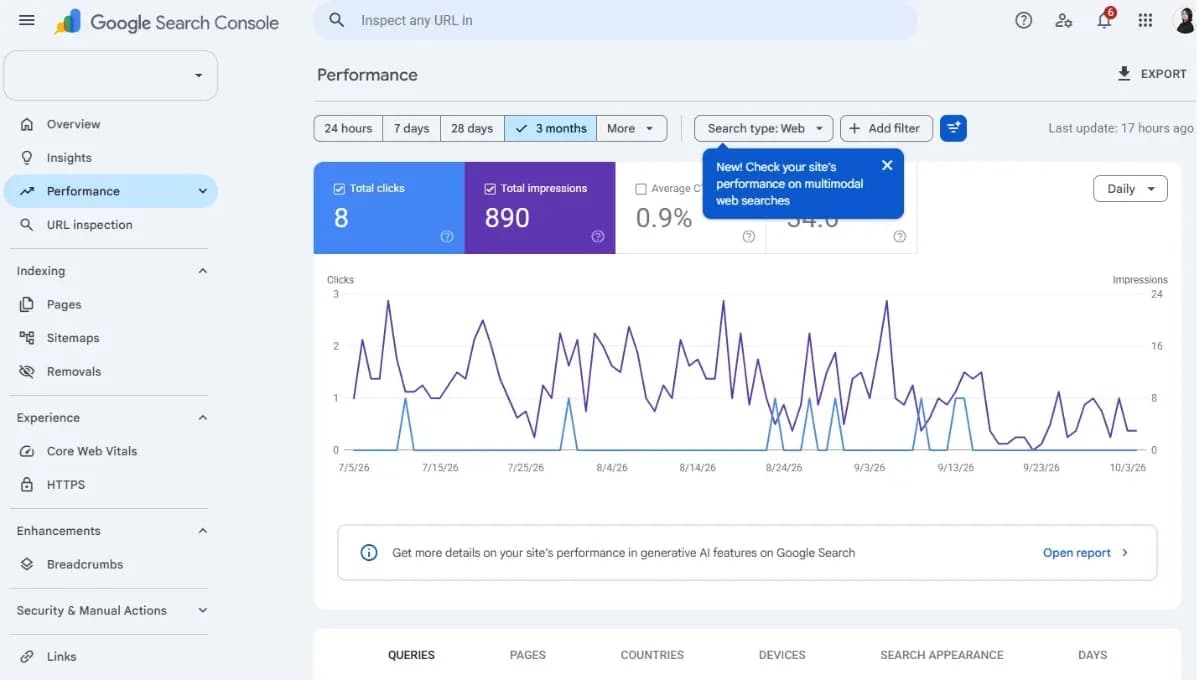Open the Google apps grid

(1145, 20)
